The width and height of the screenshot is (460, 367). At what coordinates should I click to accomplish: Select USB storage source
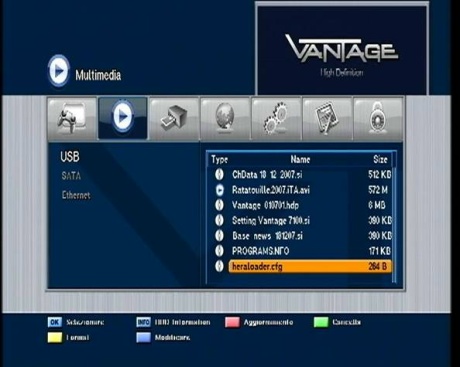[x=70, y=157]
